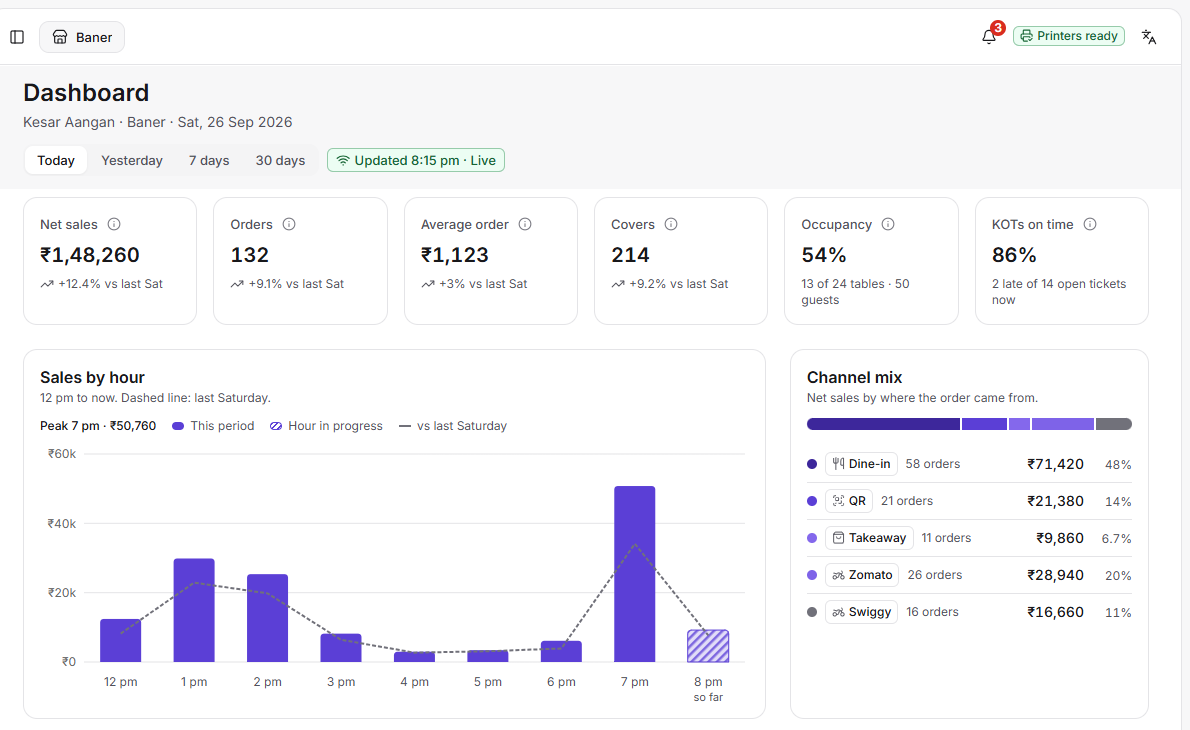The image size is (1190, 730).
Task: Select the 6 pm sales bar
Action: [x=561, y=652]
